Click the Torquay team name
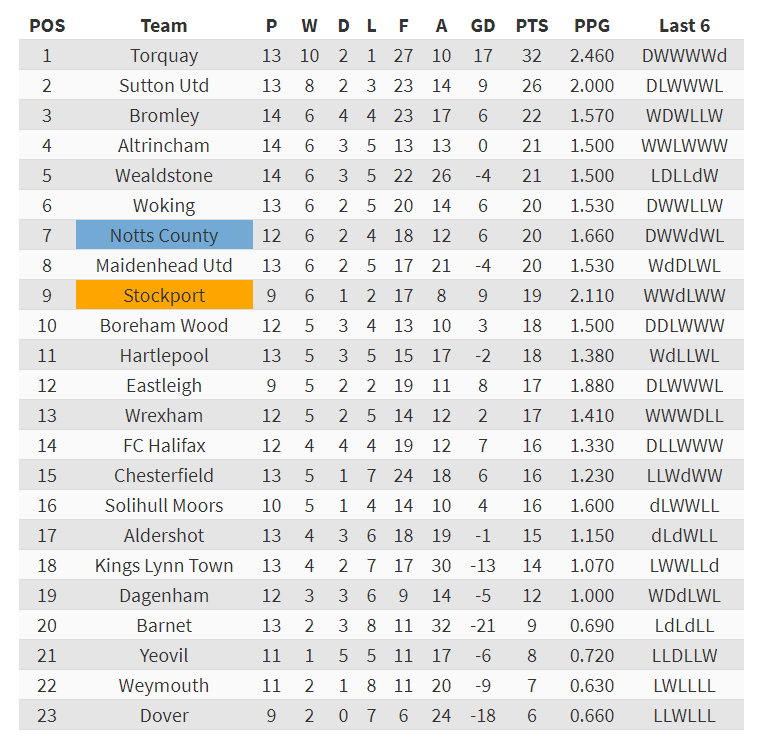Screen dimensions: 761x741 (x=164, y=56)
